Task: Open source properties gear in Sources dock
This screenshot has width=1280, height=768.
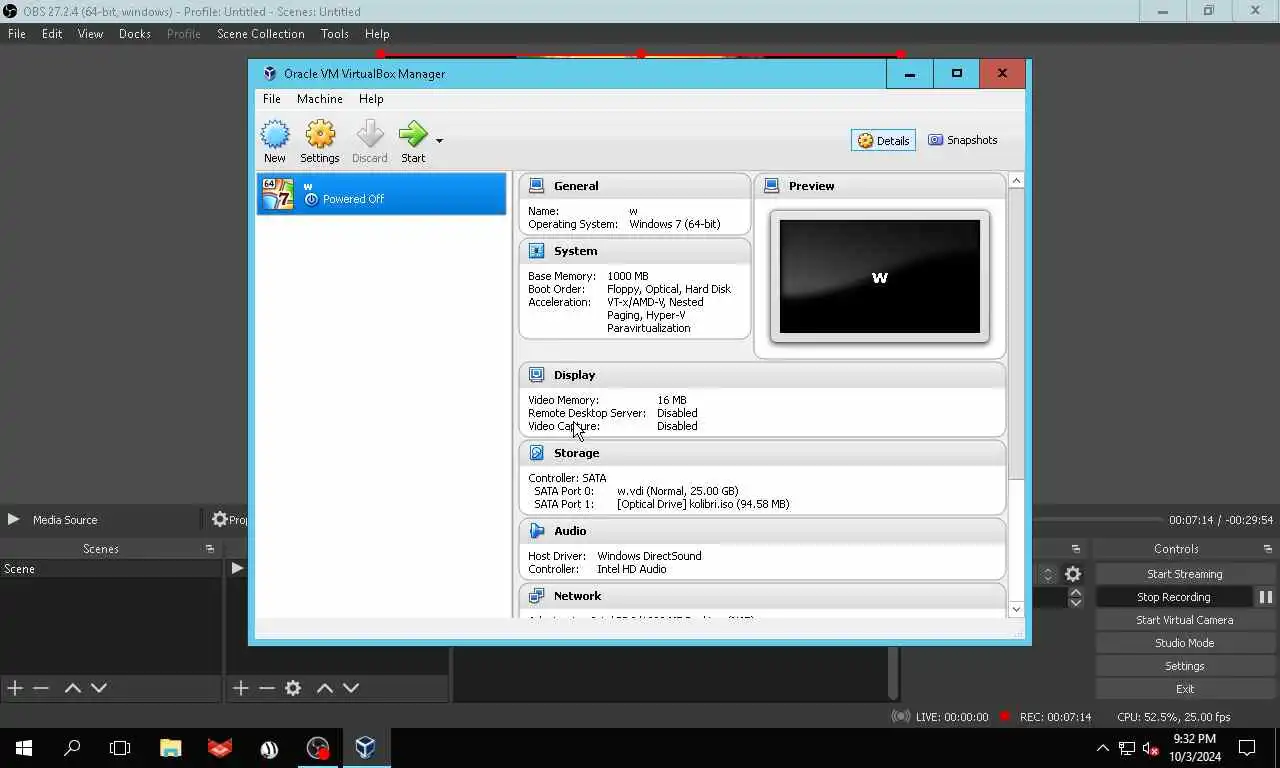Action: tap(293, 688)
